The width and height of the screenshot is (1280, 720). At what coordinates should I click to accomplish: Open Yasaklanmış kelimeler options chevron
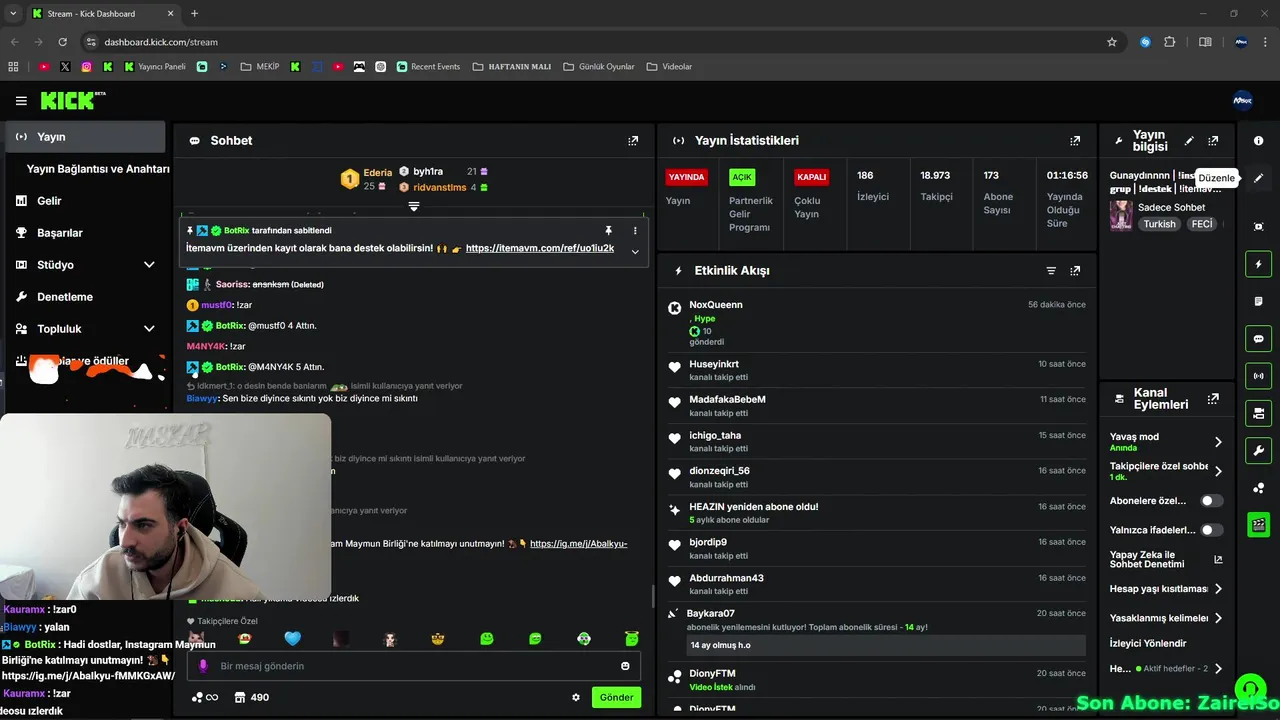(x=1218, y=618)
